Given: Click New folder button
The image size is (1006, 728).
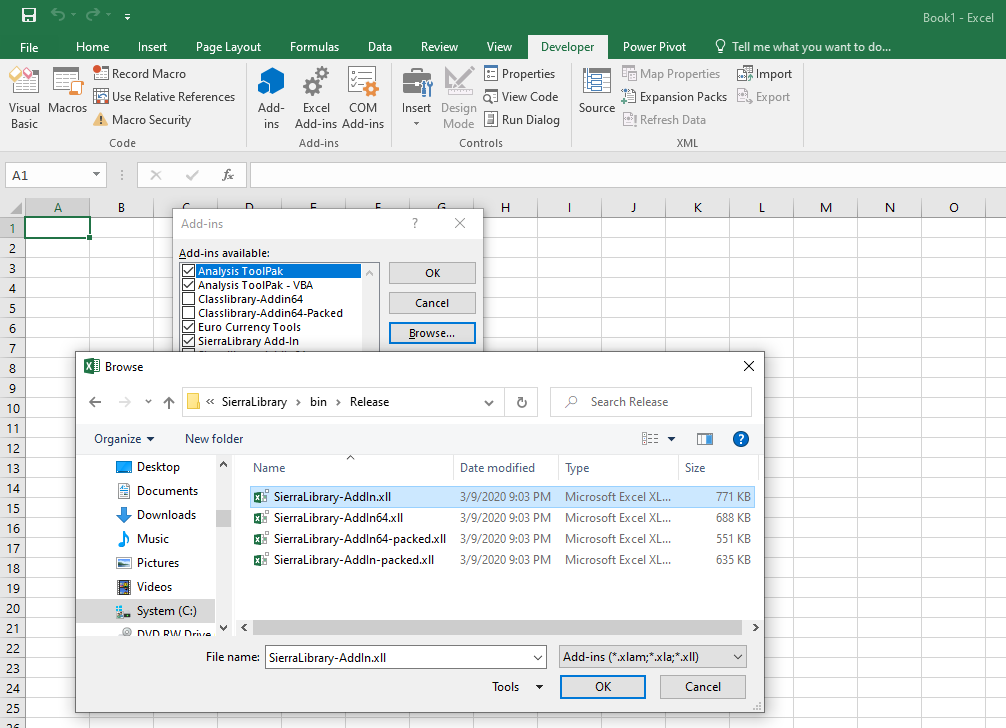Looking at the screenshot, I should pos(214,439).
